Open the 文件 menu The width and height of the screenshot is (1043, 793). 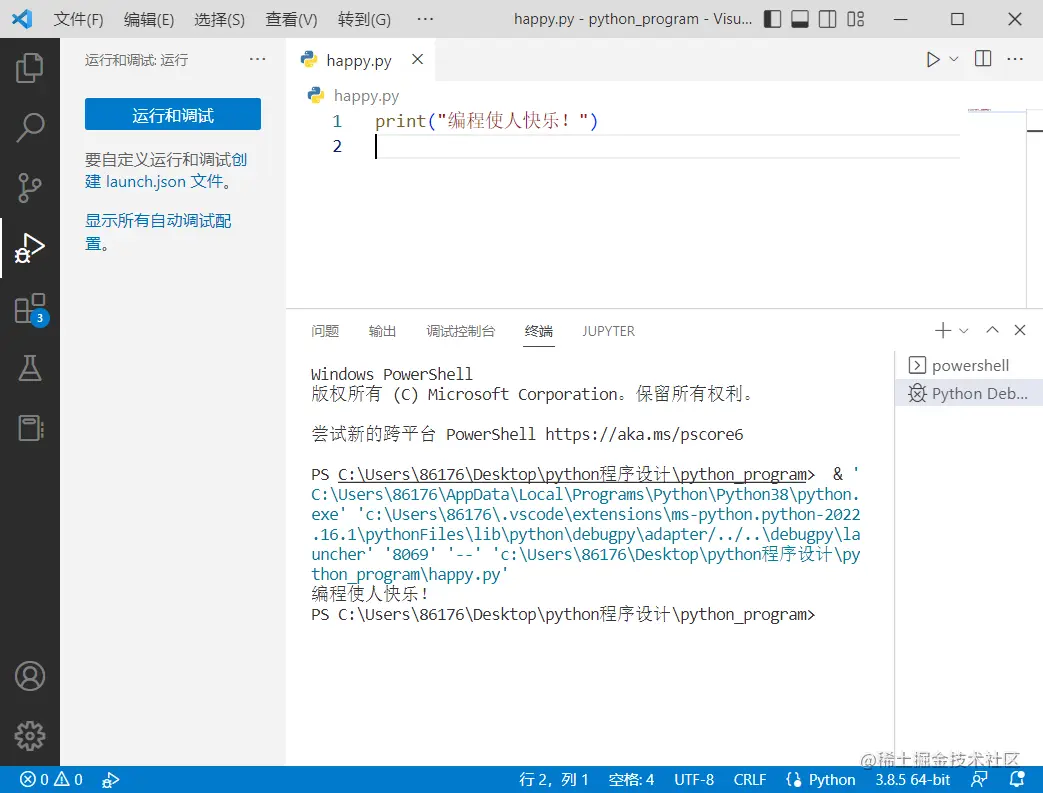tap(78, 19)
